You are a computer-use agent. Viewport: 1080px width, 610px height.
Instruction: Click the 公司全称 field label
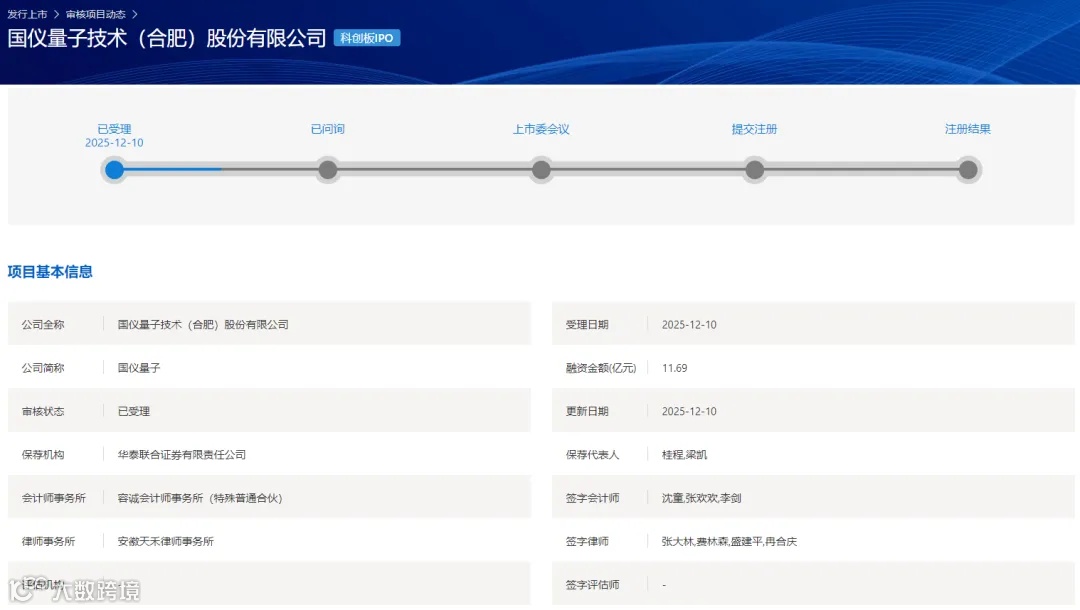[x=43, y=324]
